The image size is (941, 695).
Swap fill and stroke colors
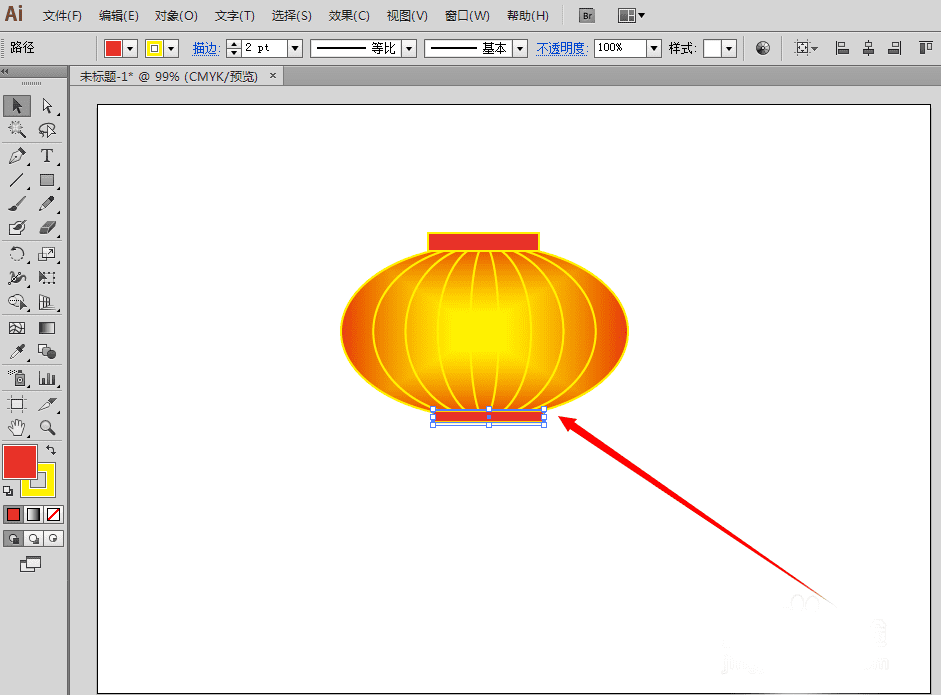(51, 450)
